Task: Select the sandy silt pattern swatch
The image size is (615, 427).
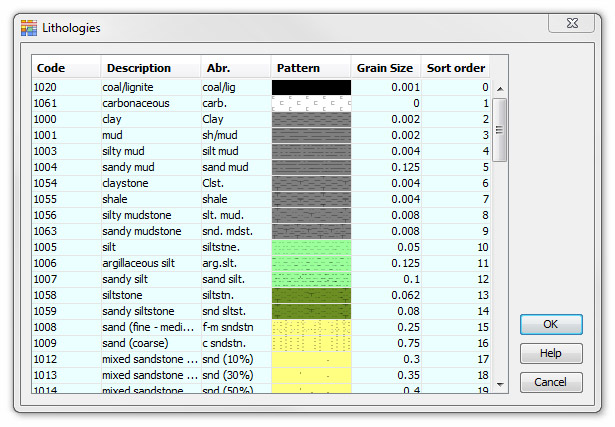Action: [311, 280]
